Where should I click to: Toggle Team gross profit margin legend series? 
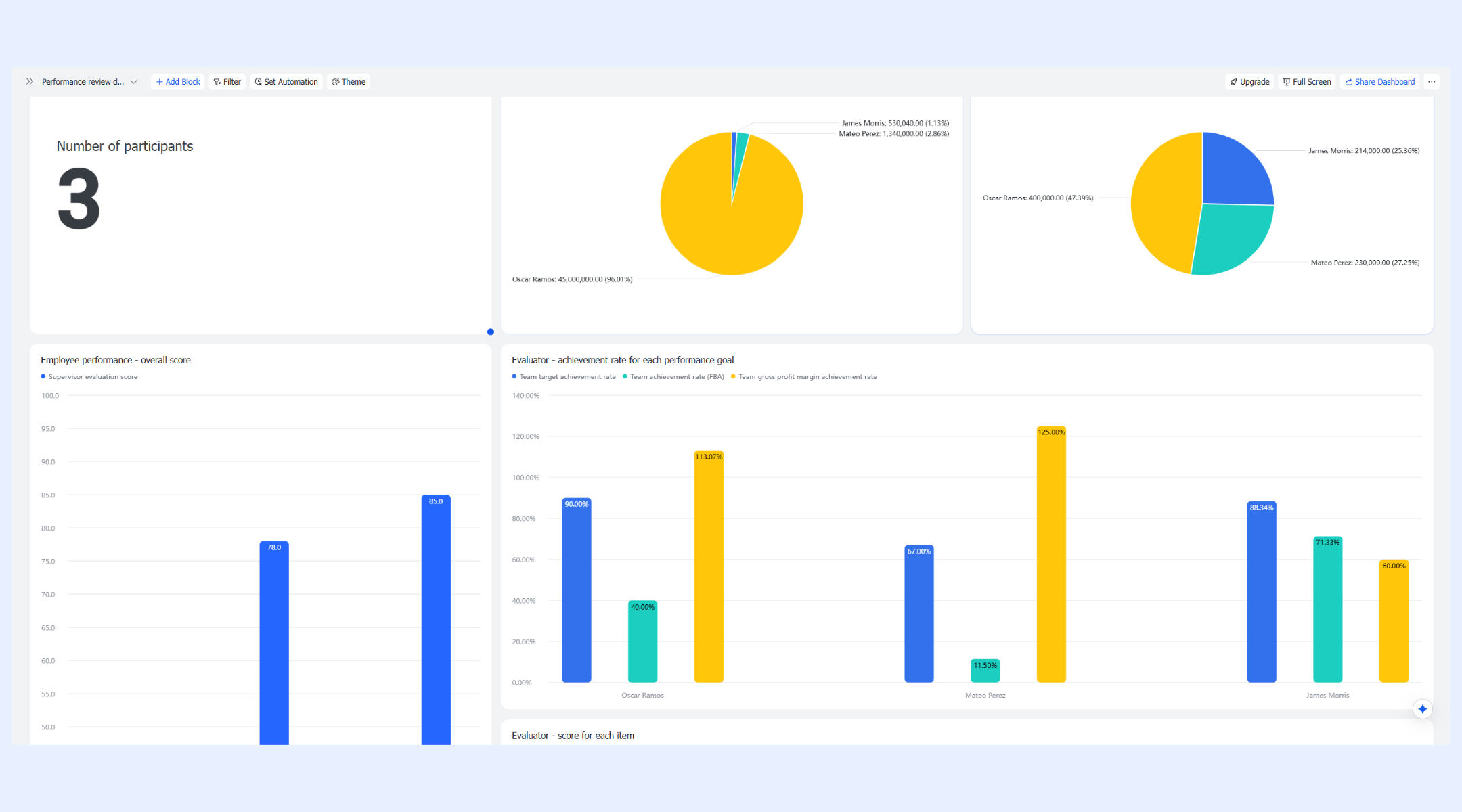(x=804, y=377)
